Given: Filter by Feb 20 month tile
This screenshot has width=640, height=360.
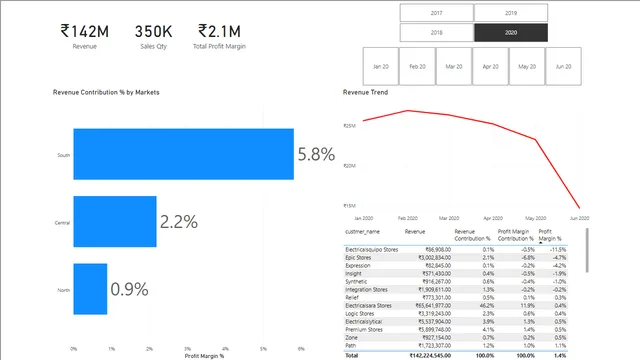Looking at the screenshot, I should (x=417, y=67).
